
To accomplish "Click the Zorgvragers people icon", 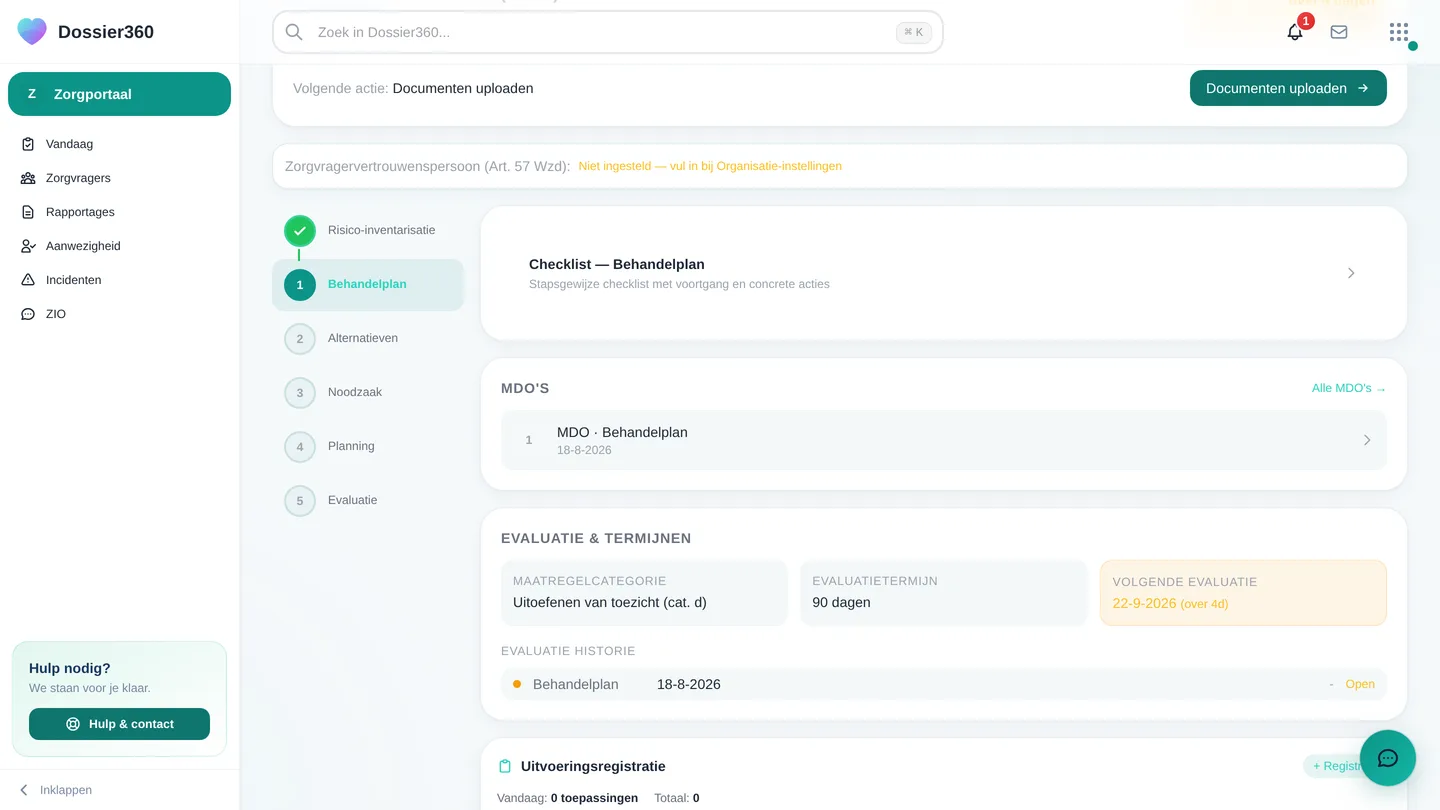I will pos(28,178).
